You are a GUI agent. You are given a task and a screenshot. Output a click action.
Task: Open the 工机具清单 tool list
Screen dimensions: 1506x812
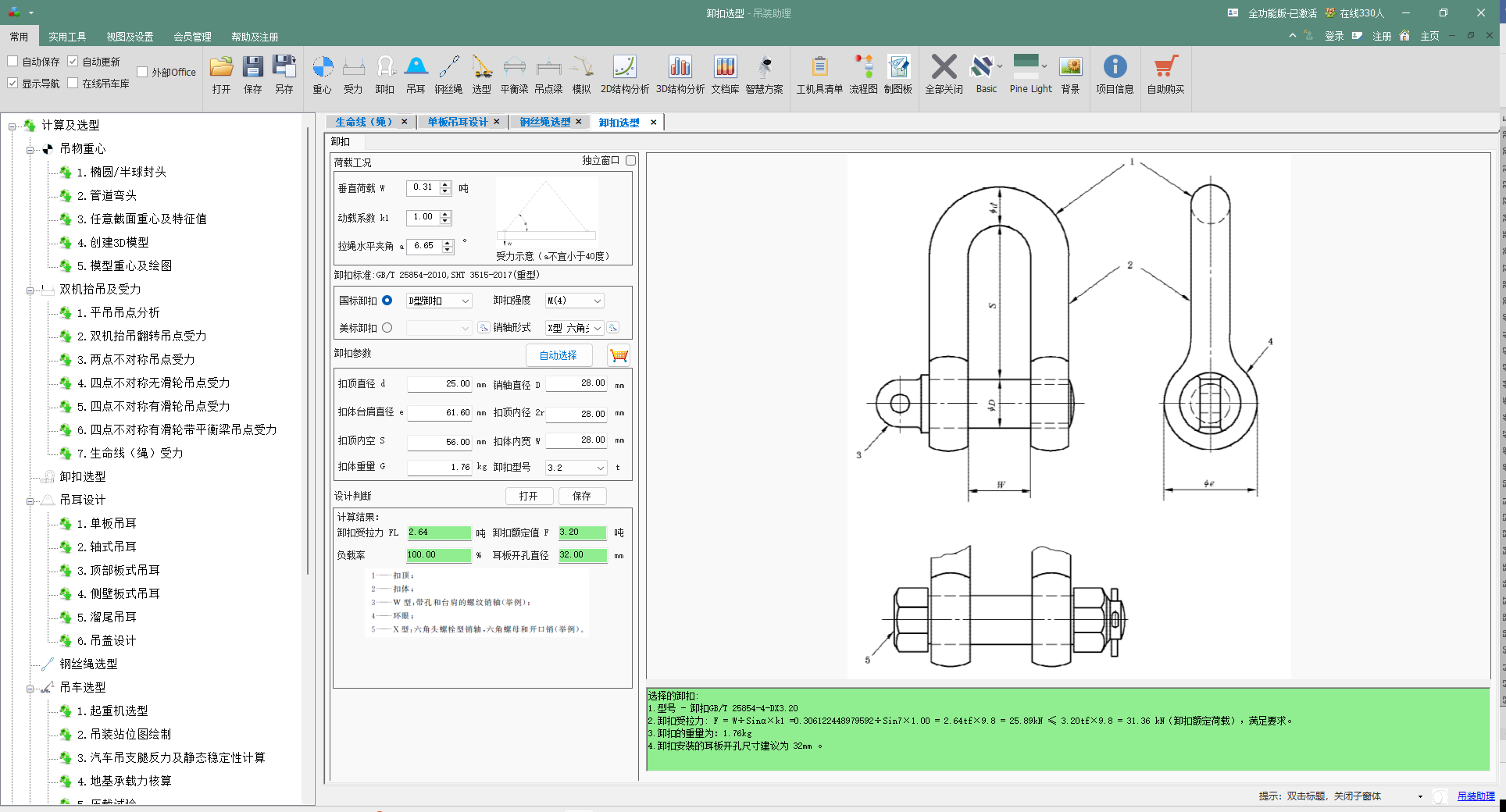(819, 75)
